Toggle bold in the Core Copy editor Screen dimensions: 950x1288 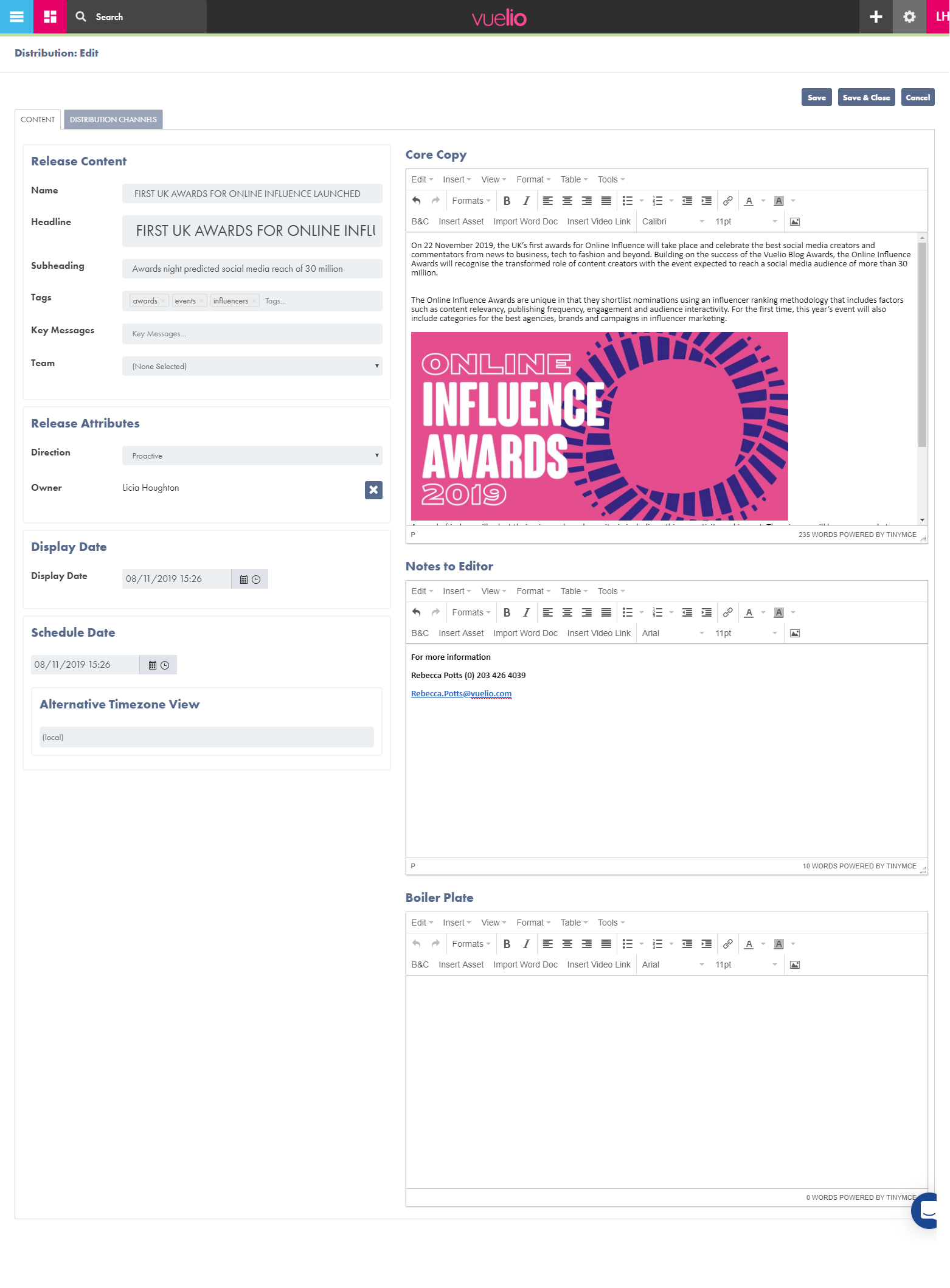pos(507,201)
